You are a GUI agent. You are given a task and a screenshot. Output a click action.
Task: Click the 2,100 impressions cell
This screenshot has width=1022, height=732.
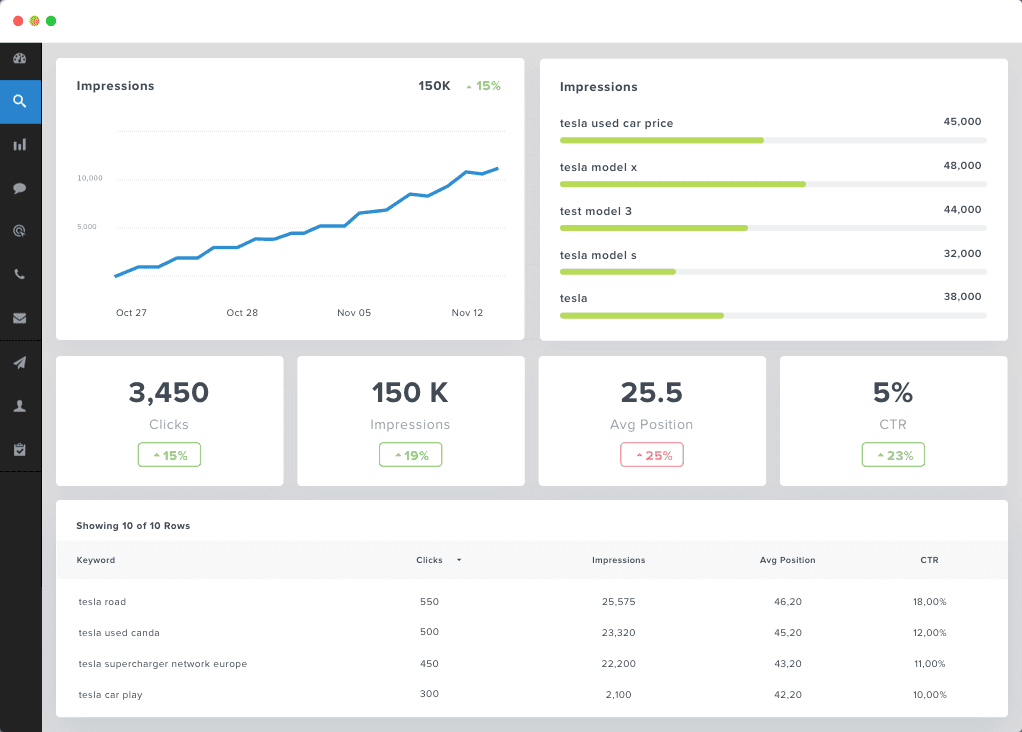(619, 694)
